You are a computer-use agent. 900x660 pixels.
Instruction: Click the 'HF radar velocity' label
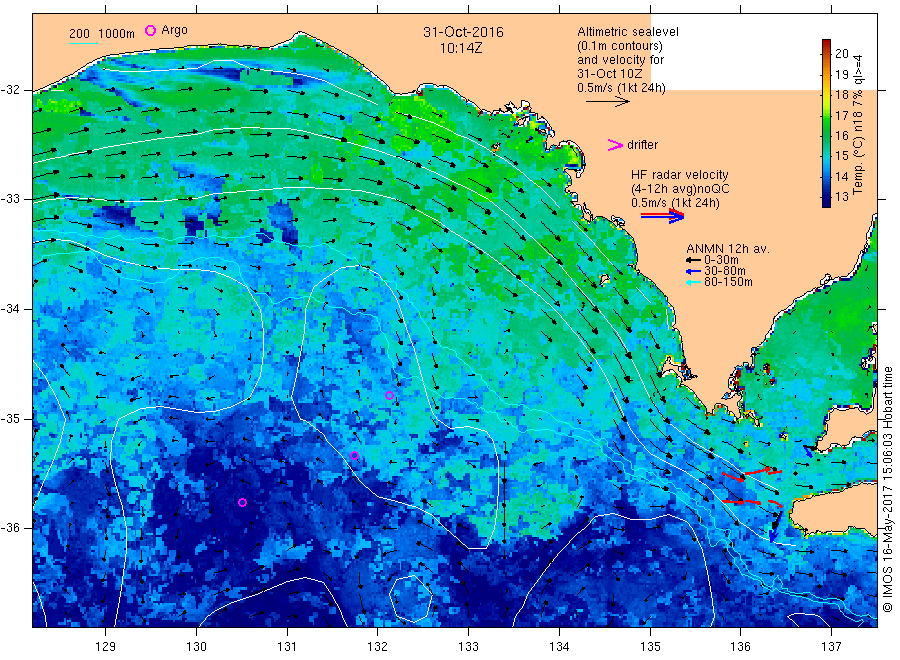click(x=680, y=175)
